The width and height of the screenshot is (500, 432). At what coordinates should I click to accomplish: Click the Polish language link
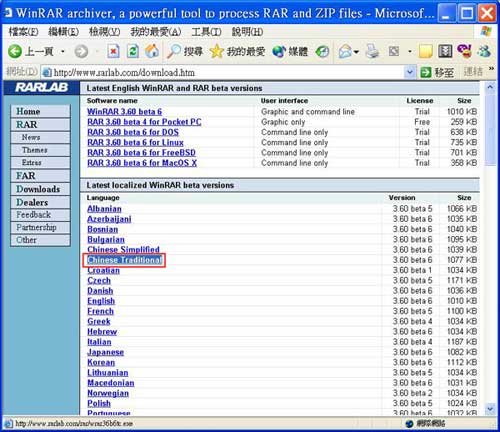tap(99, 404)
